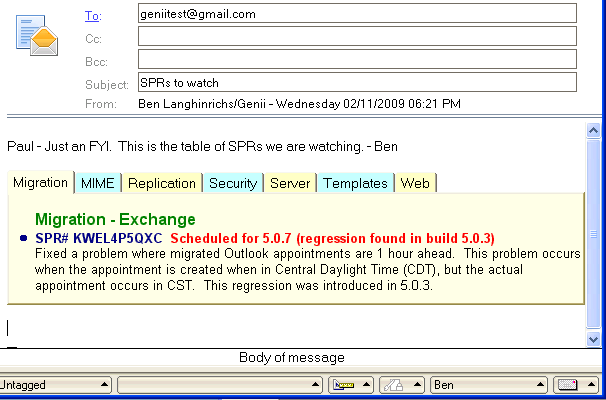Select the Security tab
The image size is (606, 400).
point(232,183)
